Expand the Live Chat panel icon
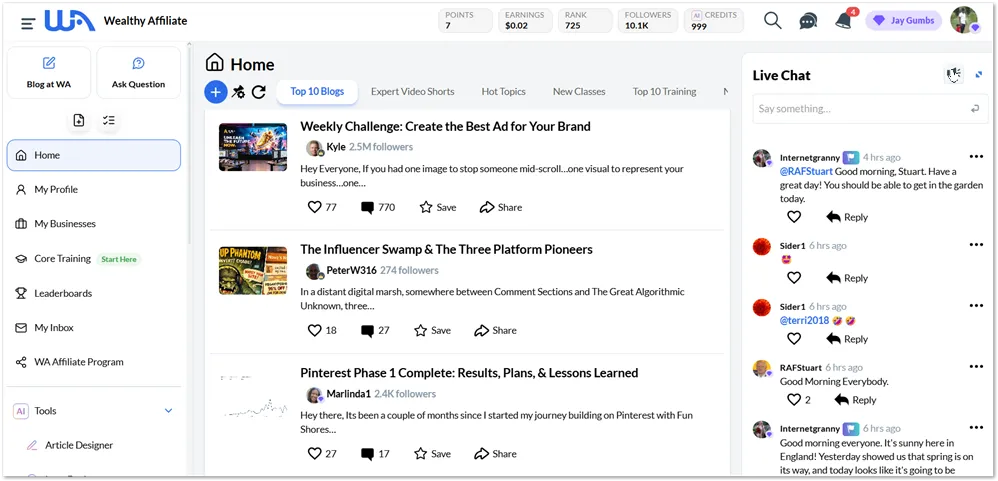Image resolution: width=998 pixels, height=481 pixels. click(979, 75)
